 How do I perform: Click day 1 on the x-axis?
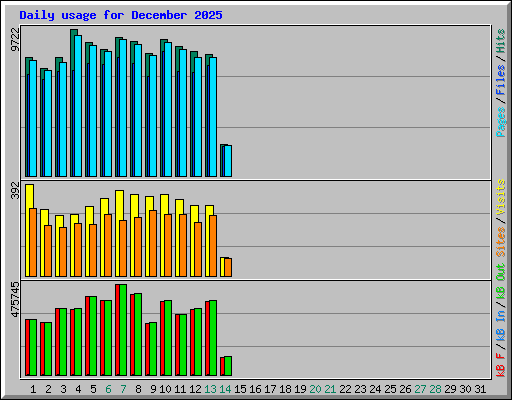(x=33, y=389)
